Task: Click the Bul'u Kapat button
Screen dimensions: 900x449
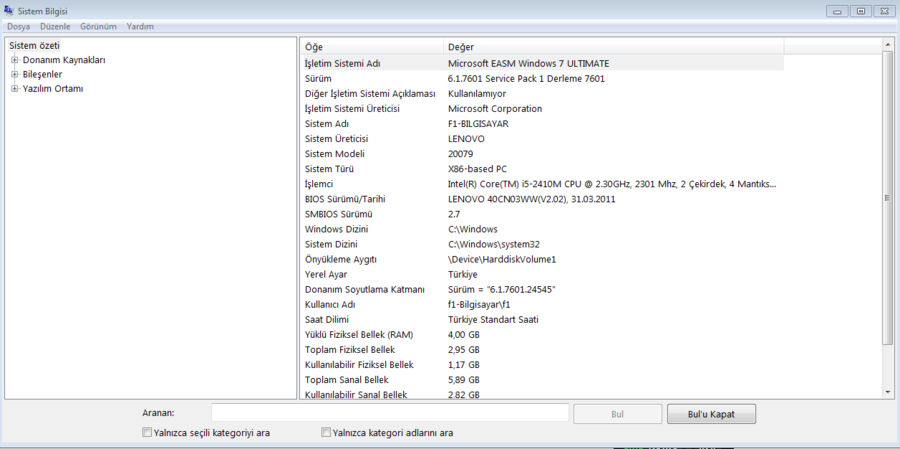Action: click(x=711, y=413)
